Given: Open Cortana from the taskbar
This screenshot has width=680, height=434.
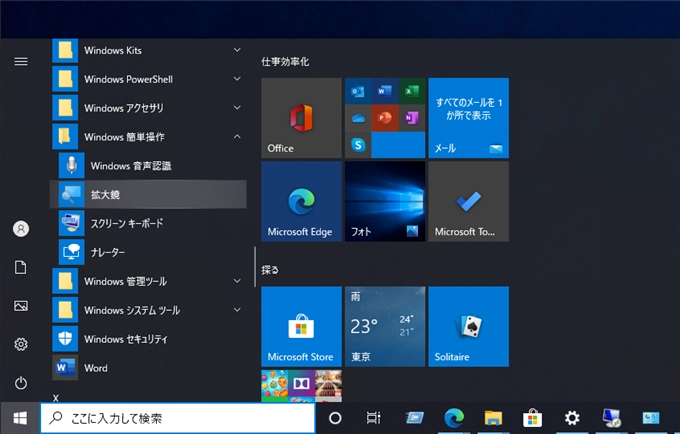Looking at the screenshot, I should (335, 418).
